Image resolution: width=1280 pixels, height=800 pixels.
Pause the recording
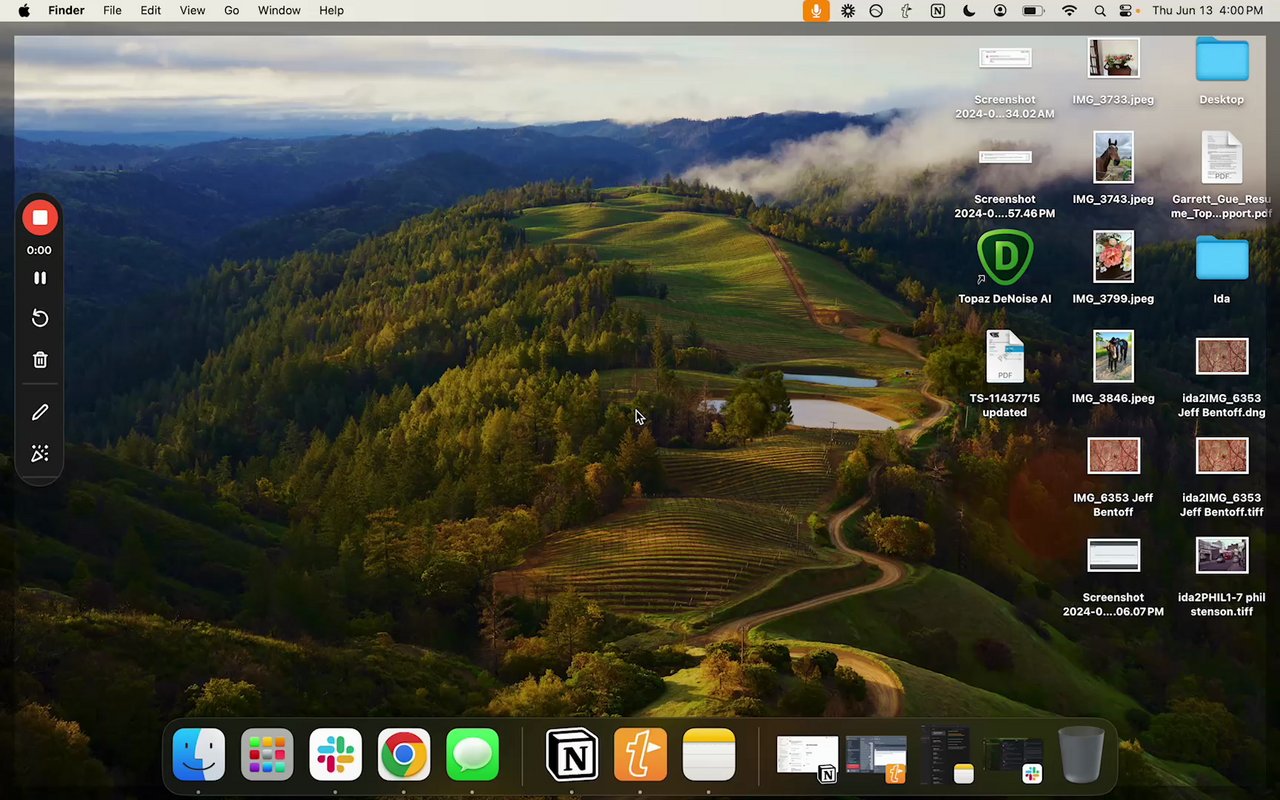[x=40, y=278]
